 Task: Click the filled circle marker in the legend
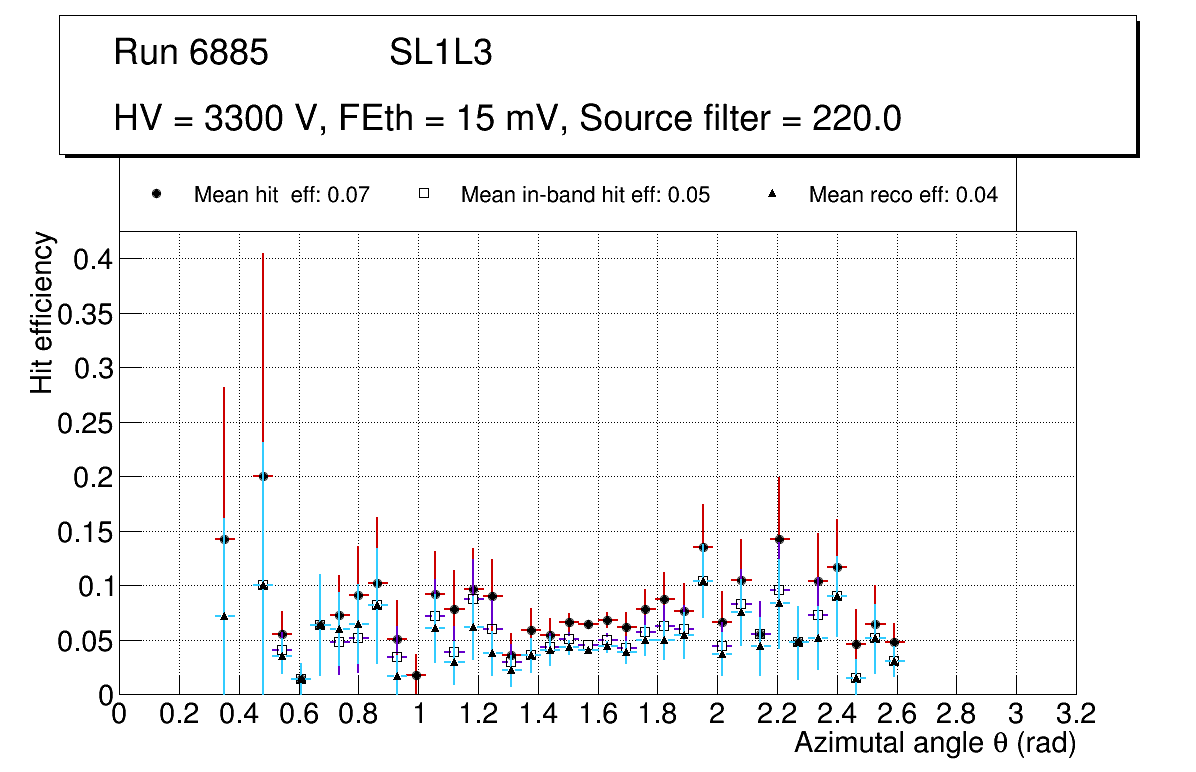[156, 195]
